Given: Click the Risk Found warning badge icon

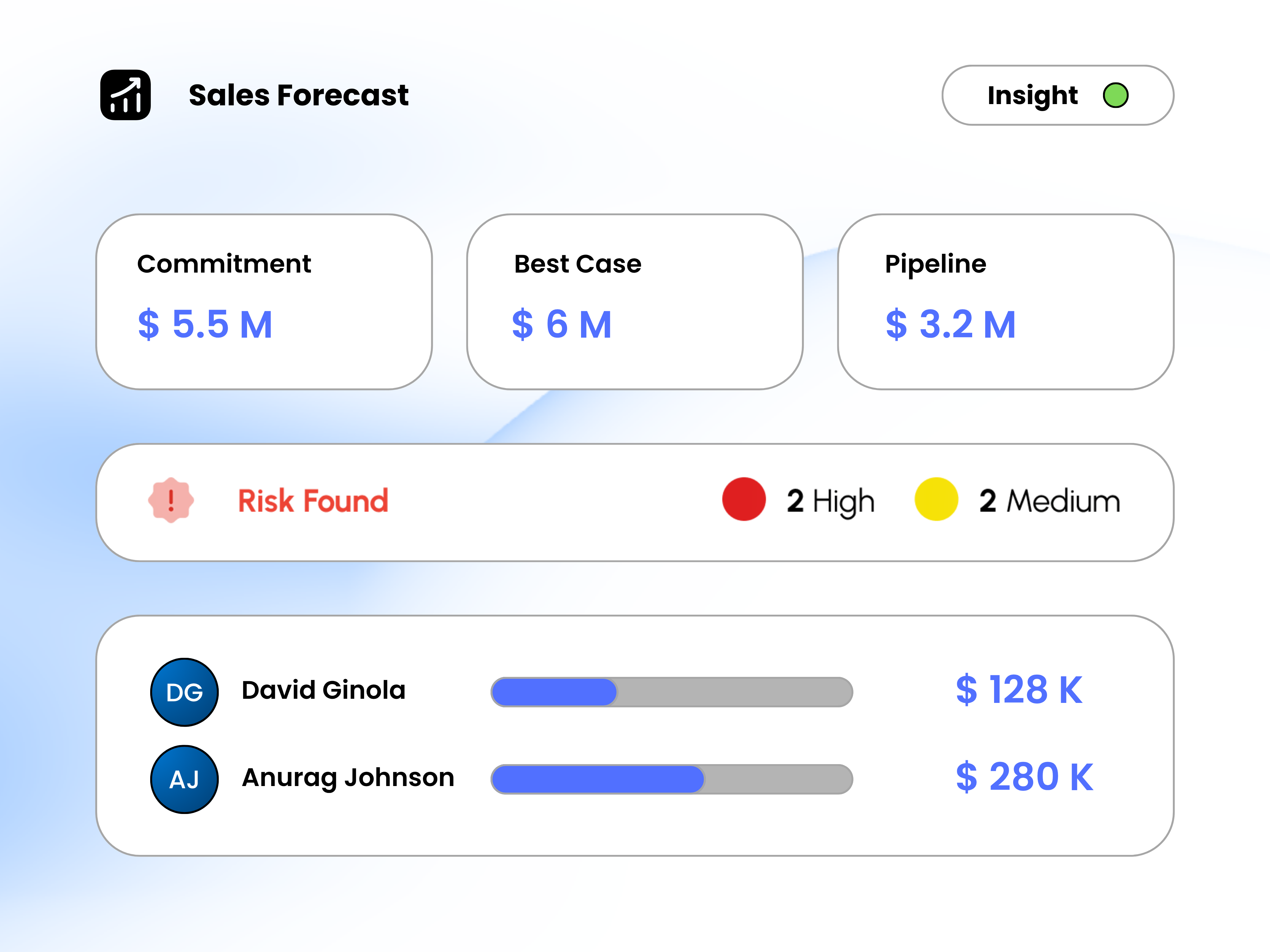Looking at the screenshot, I should pos(170,500).
